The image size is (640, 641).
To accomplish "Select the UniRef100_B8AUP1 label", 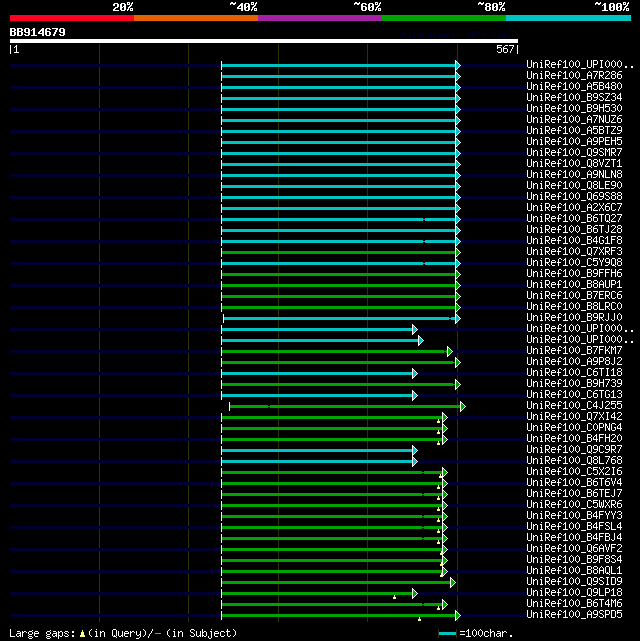I will (574, 285).
